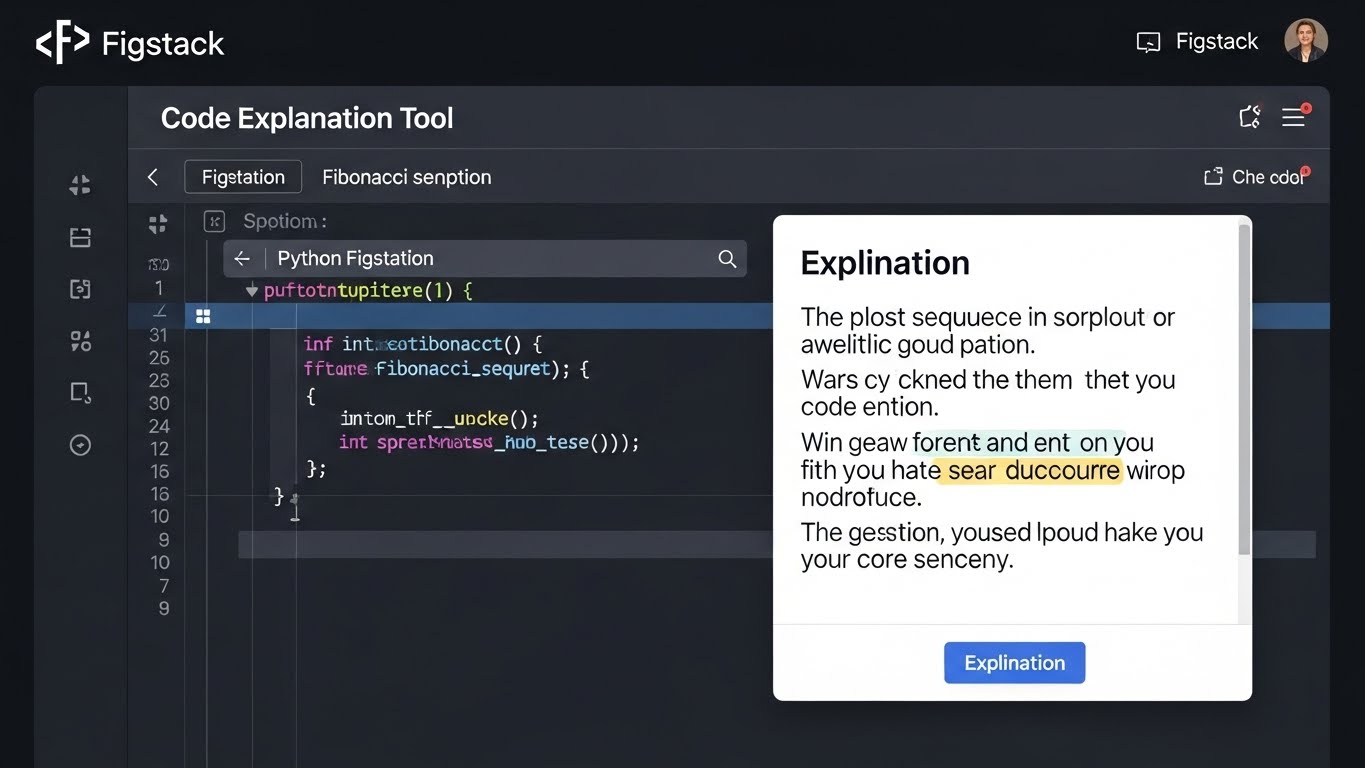Select the stacked panels icon in left sidebar
1365x768 pixels.
pyautogui.click(x=80, y=237)
